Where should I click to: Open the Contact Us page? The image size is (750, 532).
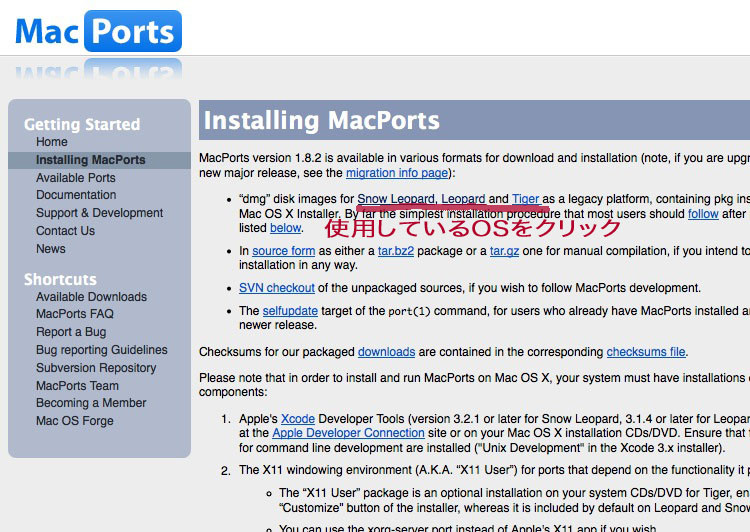point(66,231)
